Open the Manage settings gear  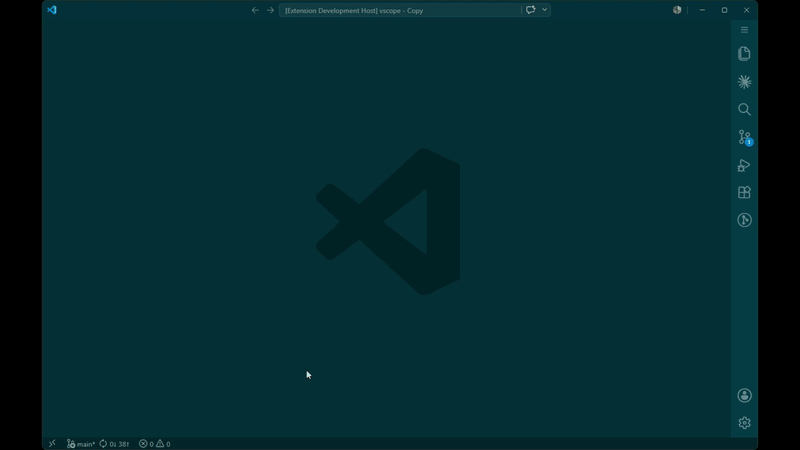pos(744,423)
